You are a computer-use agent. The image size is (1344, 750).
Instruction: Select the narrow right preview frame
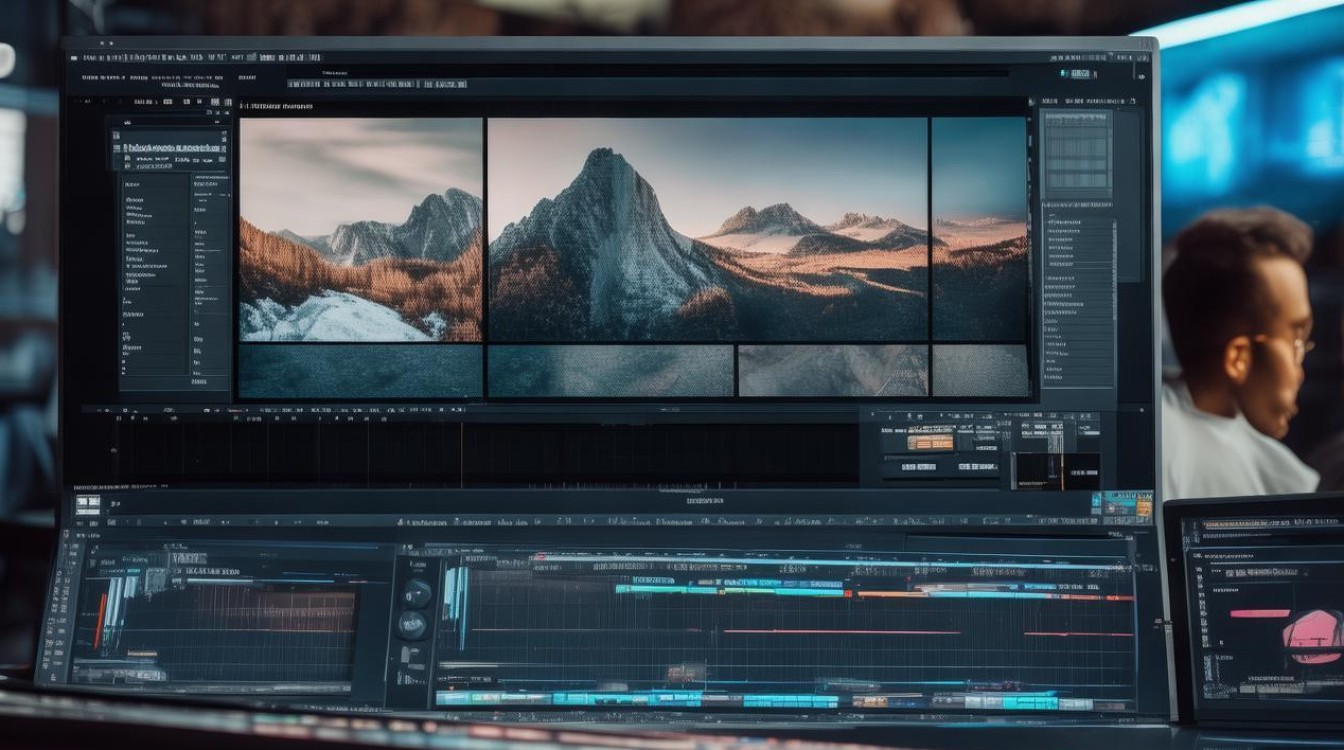coord(979,230)
